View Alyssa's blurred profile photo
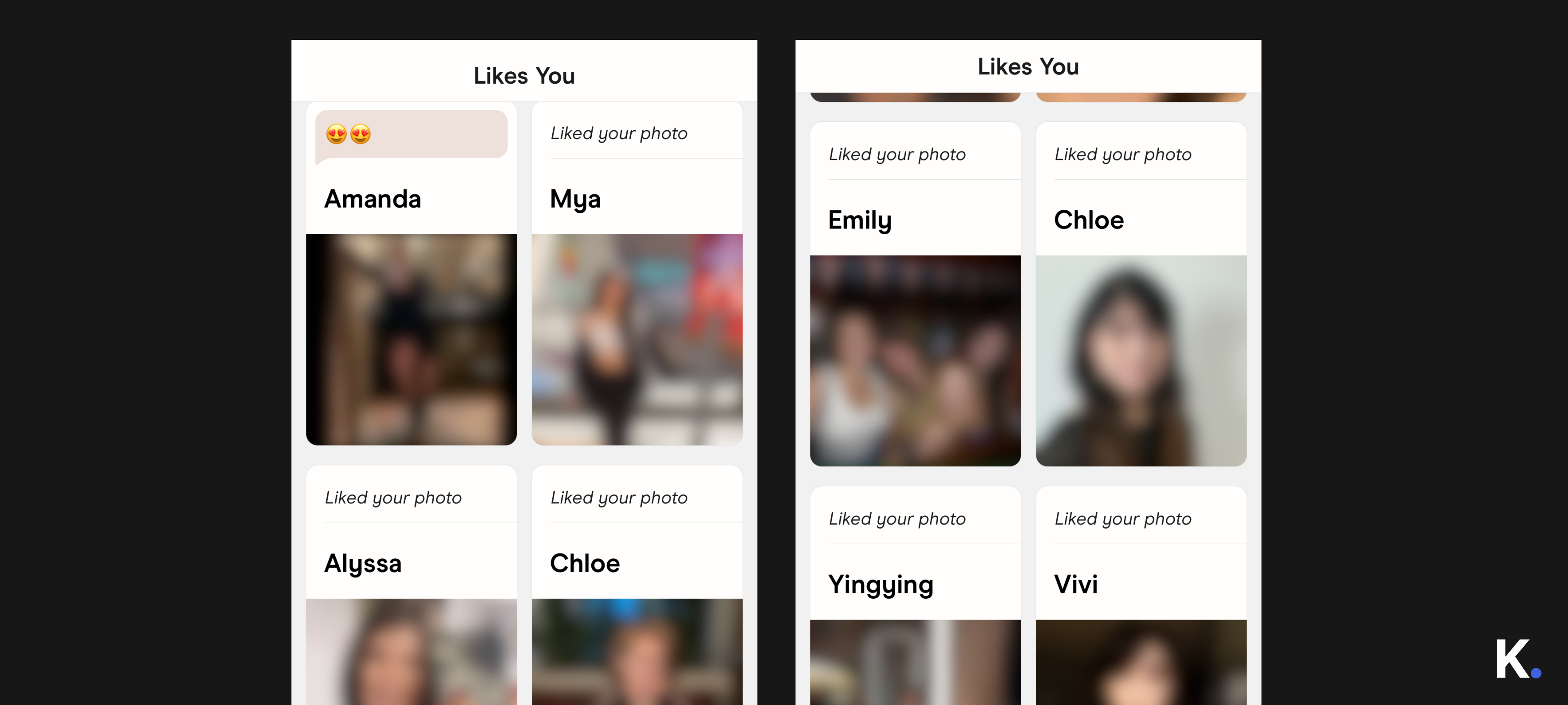 click(411, 651)
